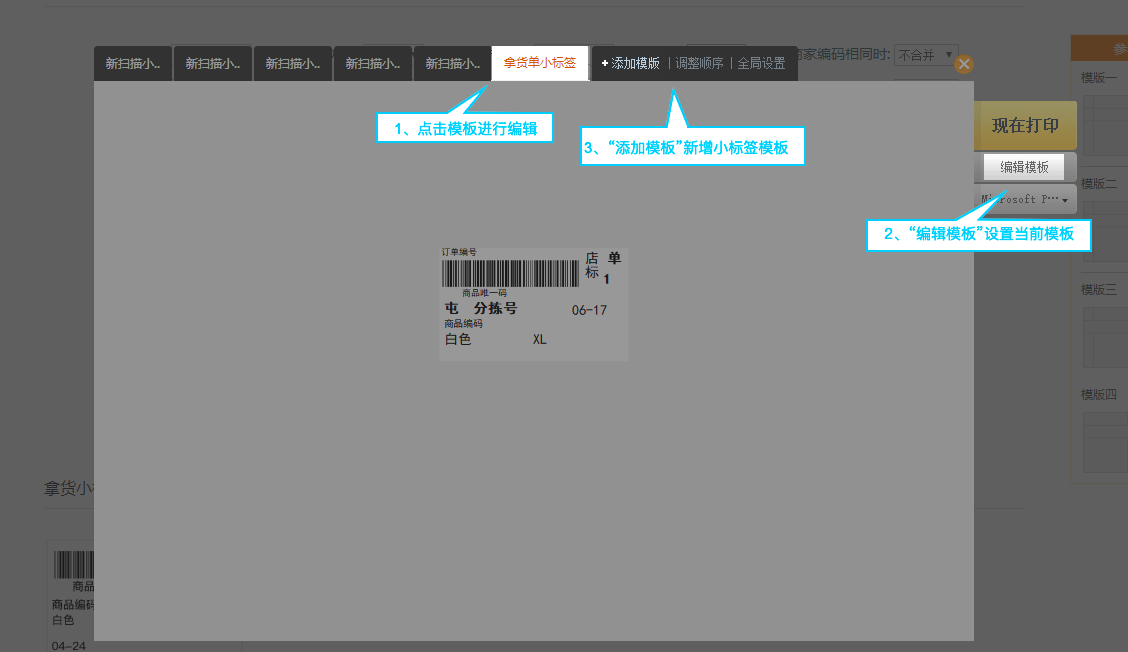Open the 调整顺序 option
Screen dimensions: 1128x652
pyautogui.click(x=699, y=63)
